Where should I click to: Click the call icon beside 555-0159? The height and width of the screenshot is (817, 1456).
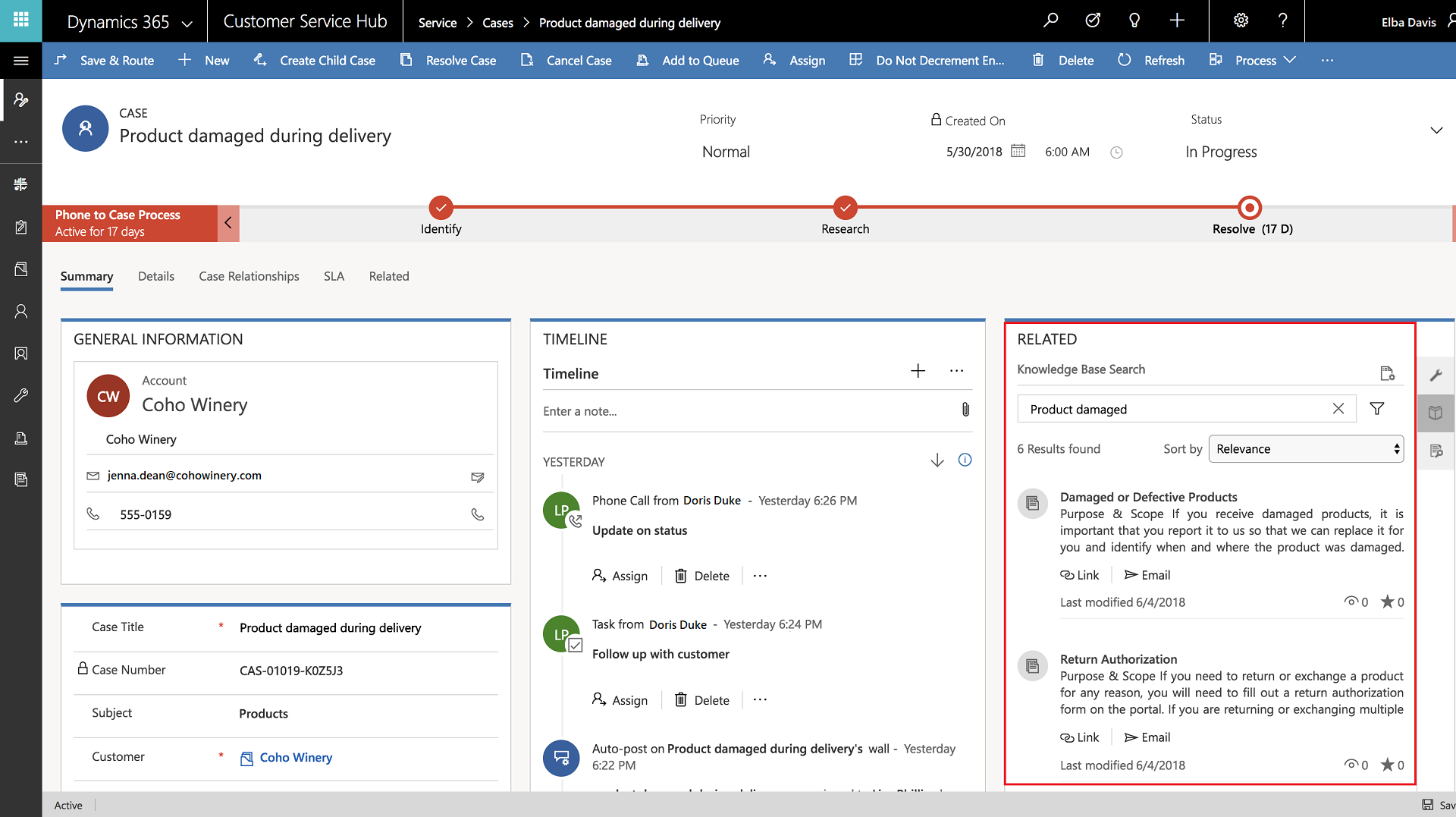[477, 514]
